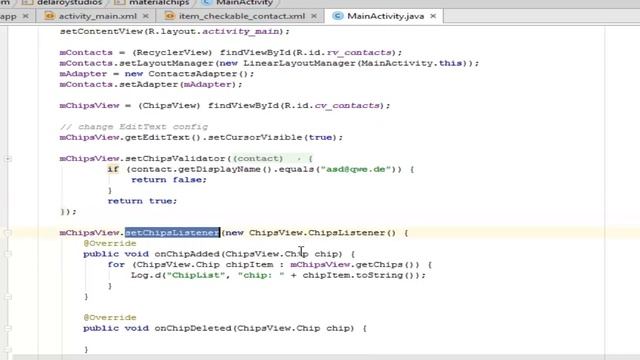Click setAdapter method call
The height and width of the screenshot is (360, 640).
[x=149, y=84]
